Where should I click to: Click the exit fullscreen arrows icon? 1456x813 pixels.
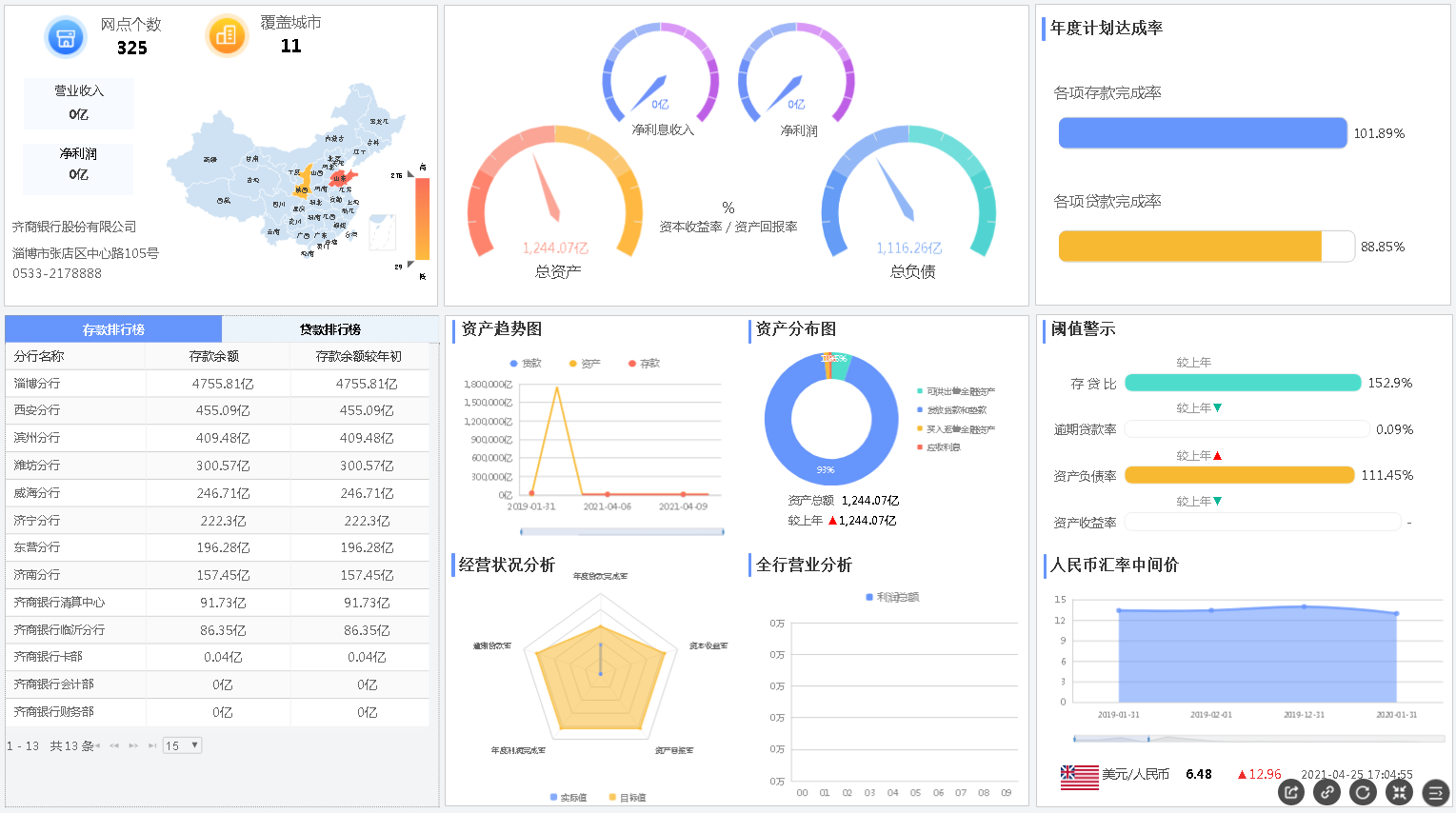(1399, 792)
